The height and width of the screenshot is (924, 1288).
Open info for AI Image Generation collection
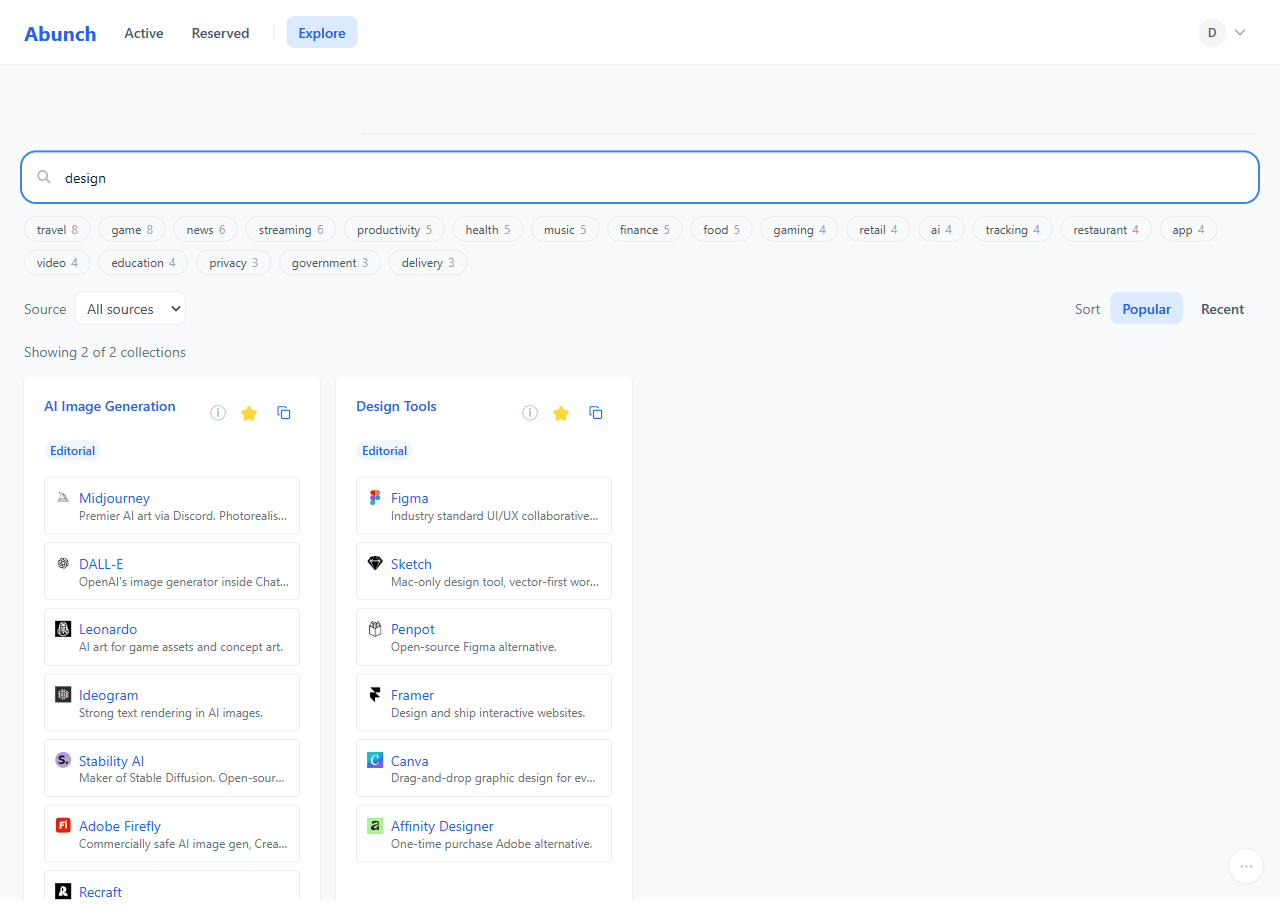pos(218,413)
